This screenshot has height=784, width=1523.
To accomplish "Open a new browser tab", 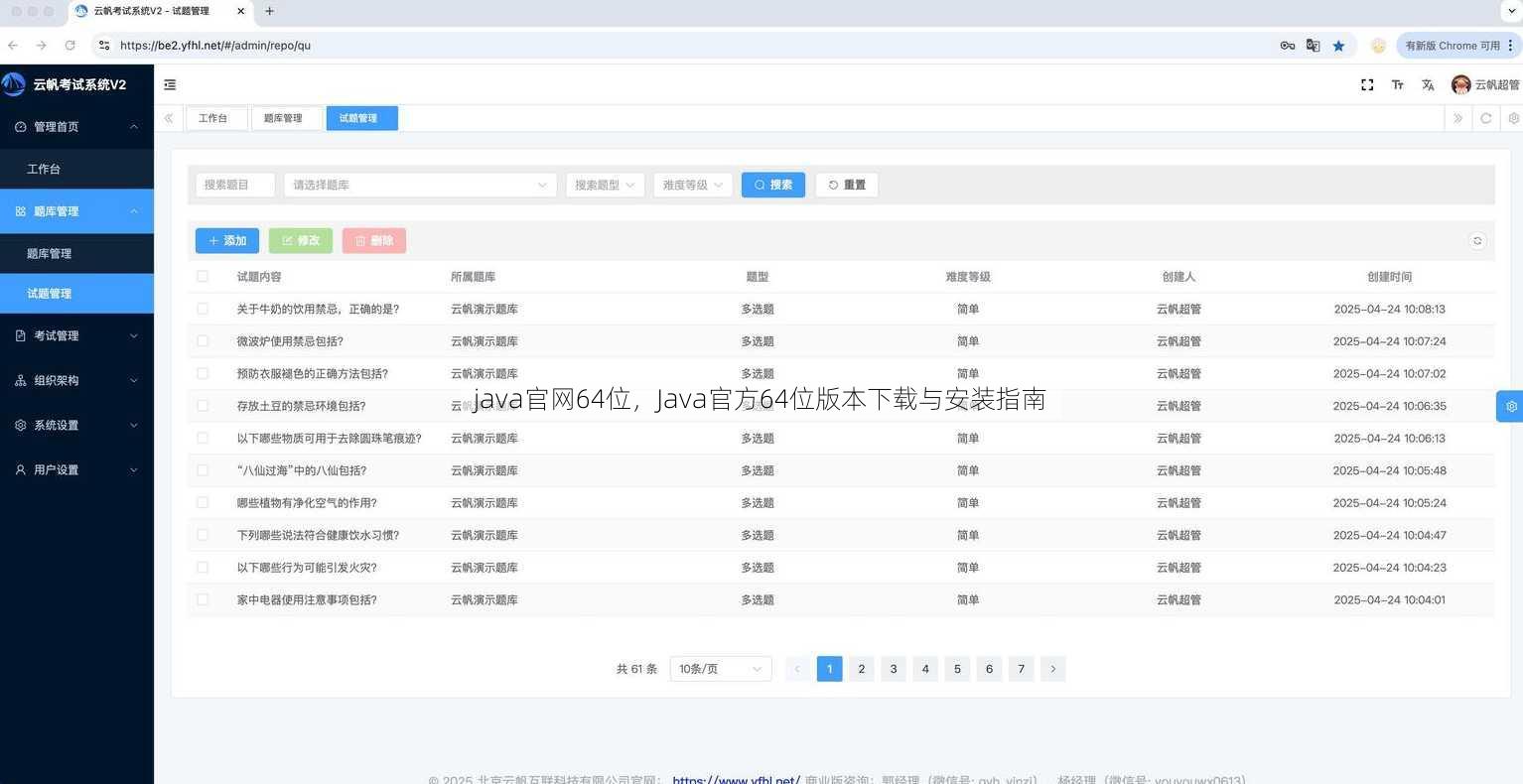I will (269, 11).
